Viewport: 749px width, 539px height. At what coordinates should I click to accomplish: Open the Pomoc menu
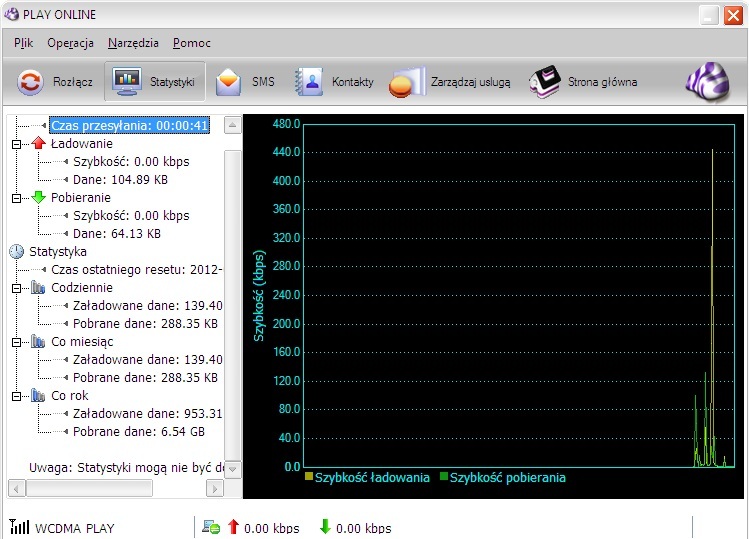(192, 43)
